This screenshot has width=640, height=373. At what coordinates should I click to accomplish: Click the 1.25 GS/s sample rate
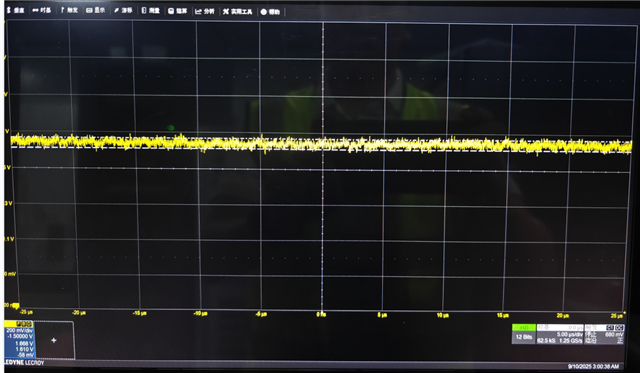[x=571, y=340]
